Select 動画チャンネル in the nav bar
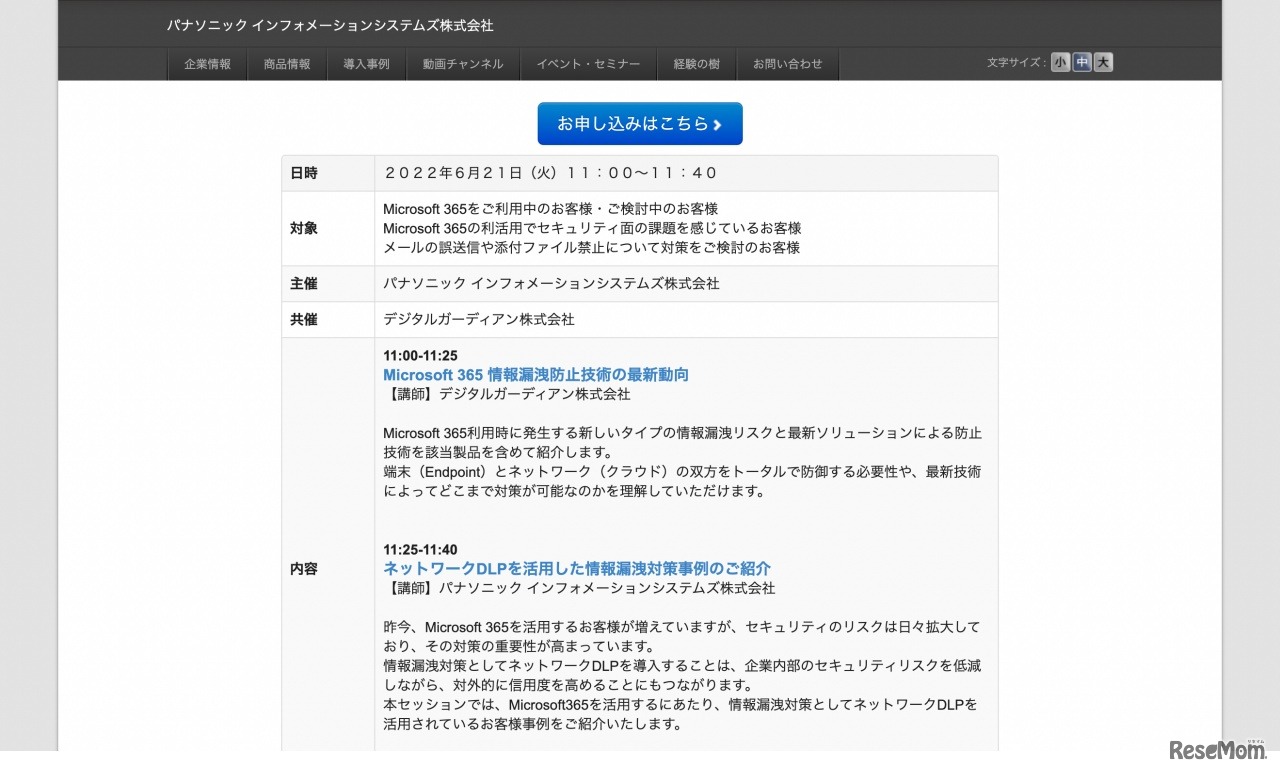The width and height of the screenshot is (1280, 773). coord(462,64)
